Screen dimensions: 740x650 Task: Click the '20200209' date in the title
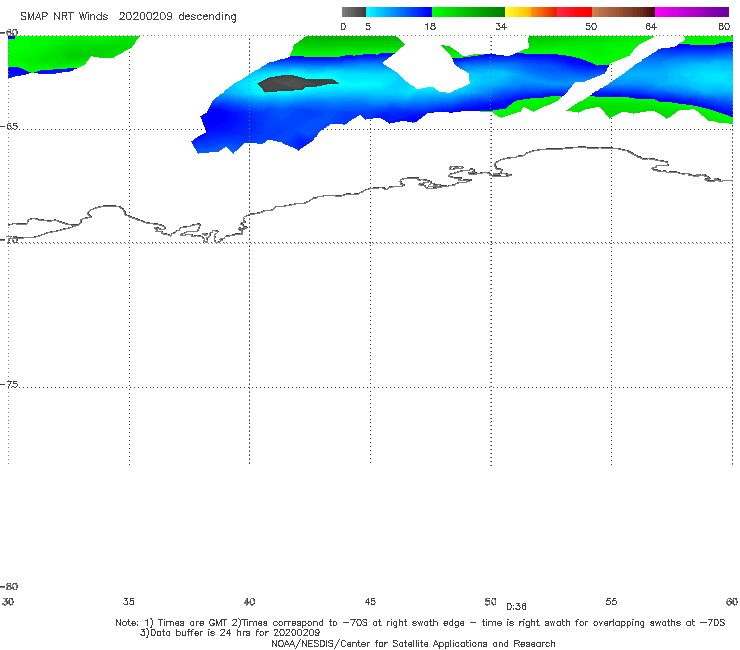145,16
